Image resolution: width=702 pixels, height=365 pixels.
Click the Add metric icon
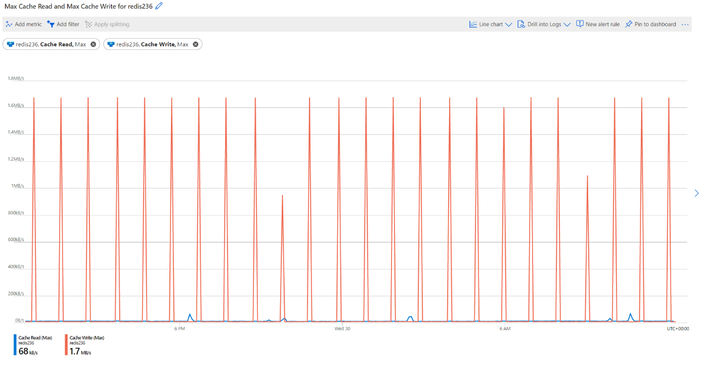(9, 24)
